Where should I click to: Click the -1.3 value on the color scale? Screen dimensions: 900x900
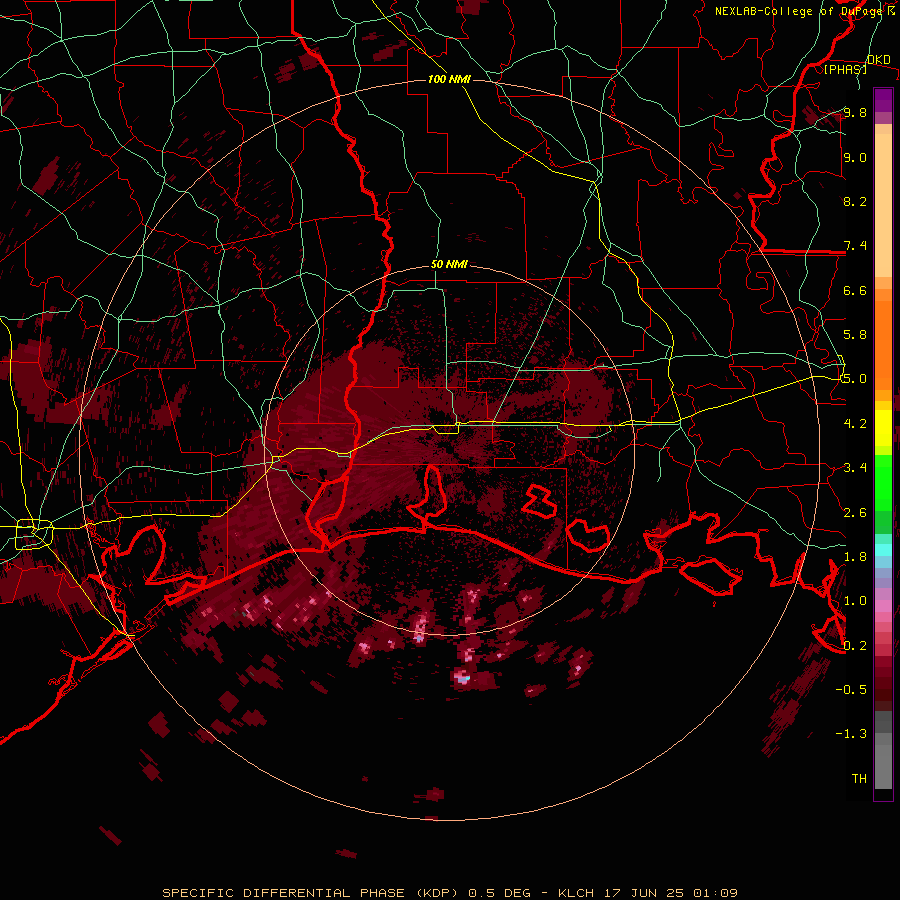coord(851,734)
